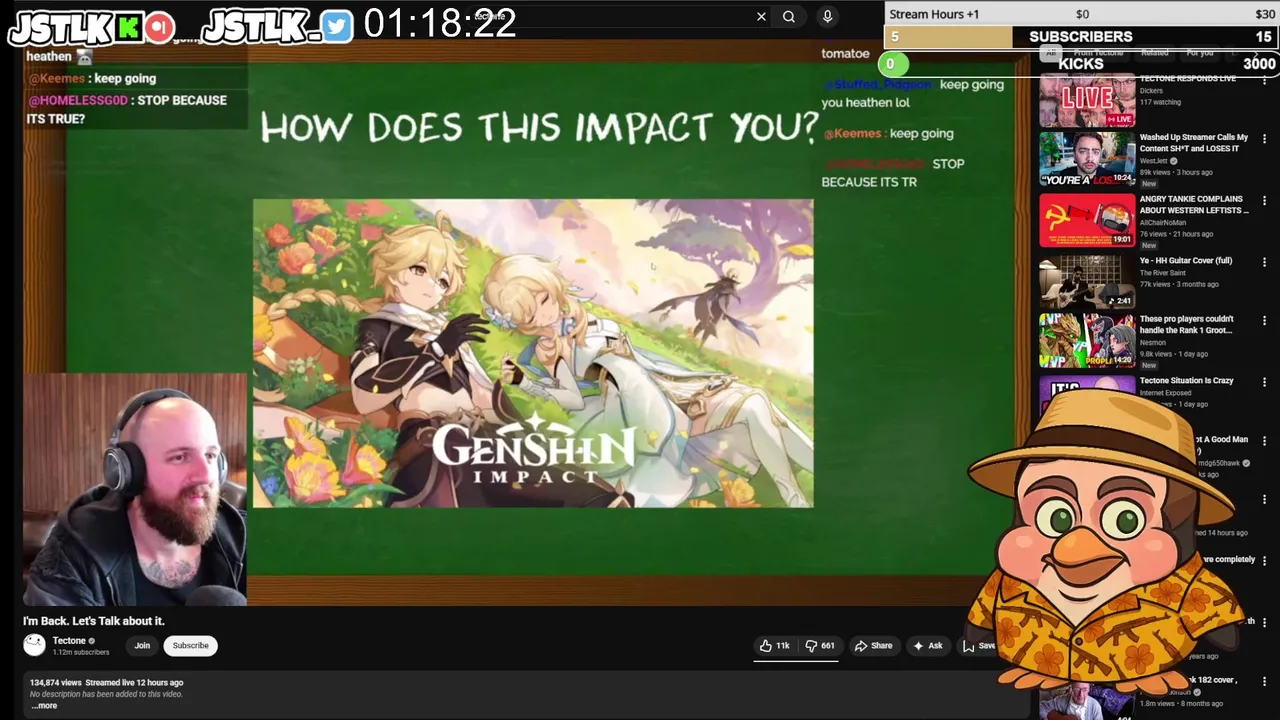Click the 14:20 duration badge on the thumbnail
This screenshot has width=1280, height=720.
click(1123, 361)
